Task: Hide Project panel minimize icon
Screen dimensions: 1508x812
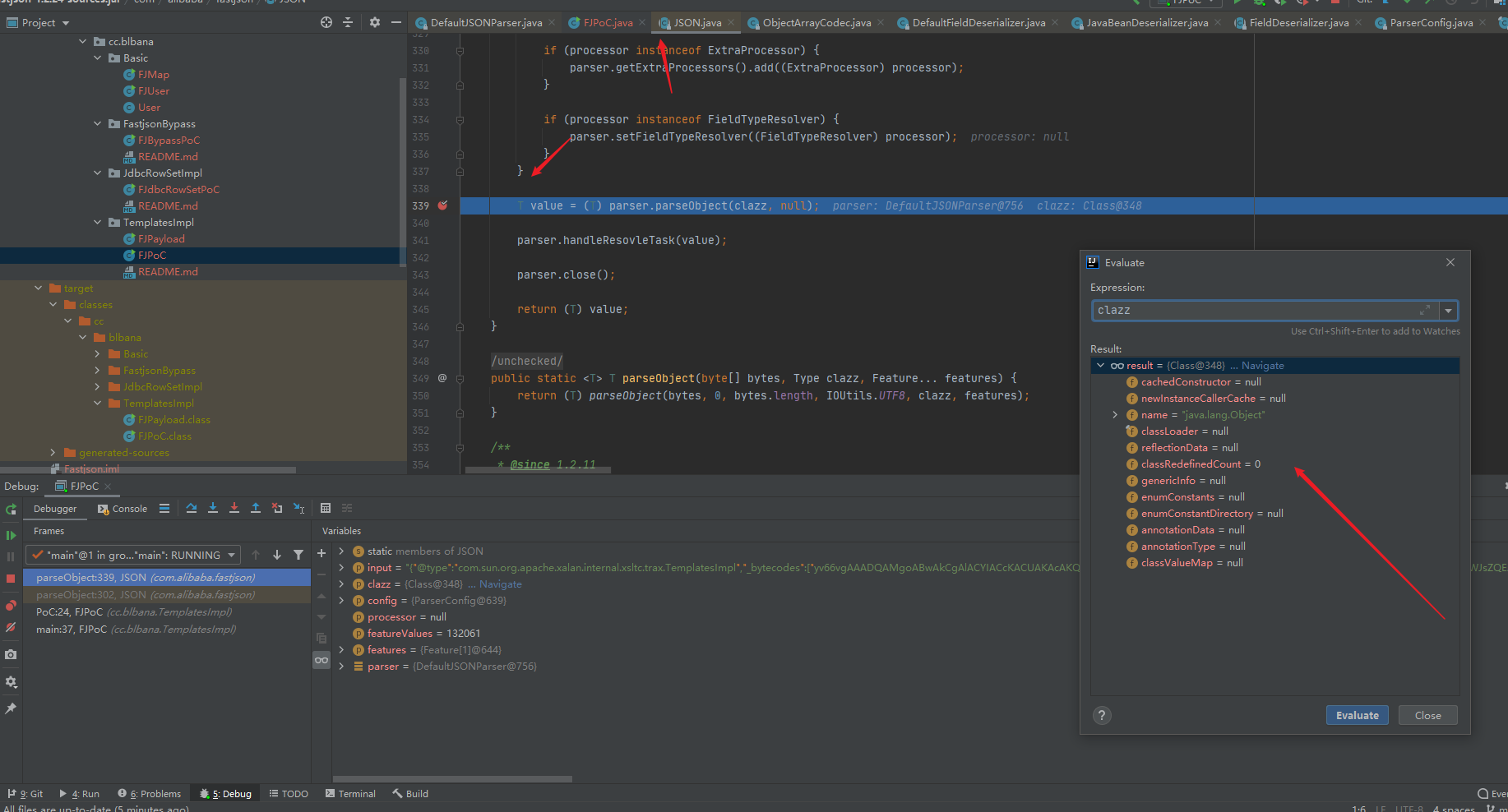Action: coord(396,22)
